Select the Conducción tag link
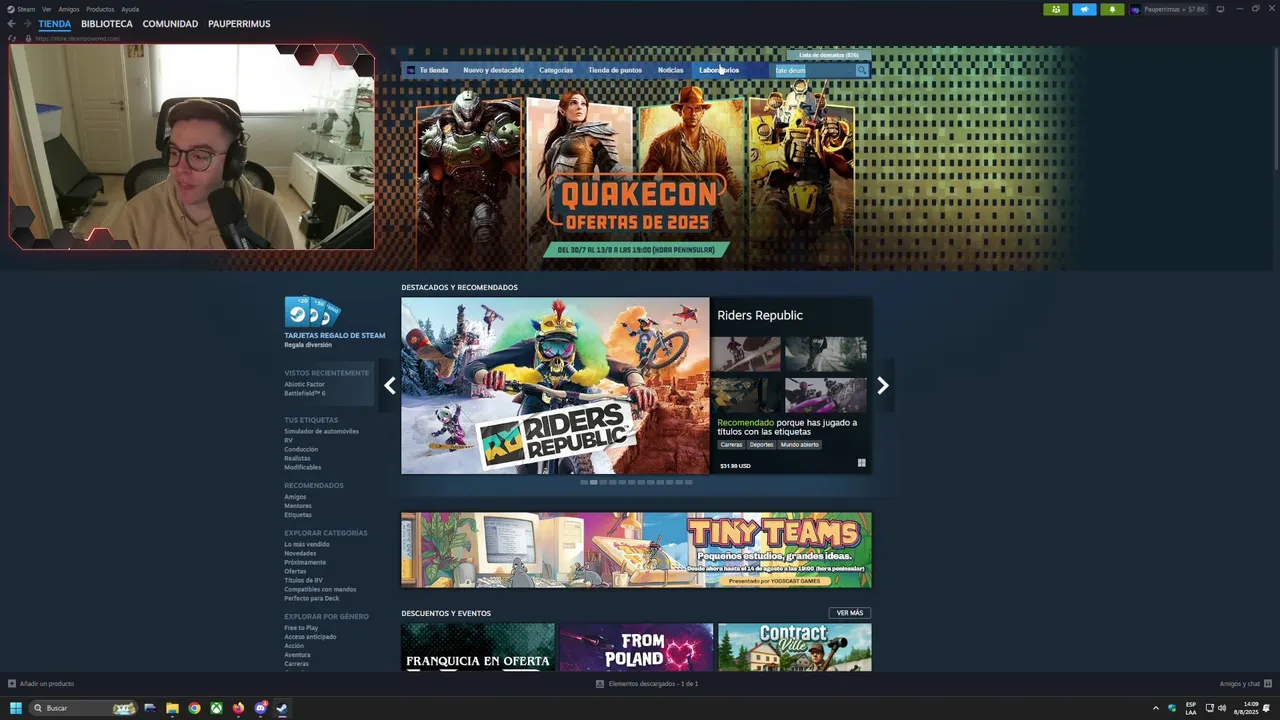 pyautogui.click(x=301, y=449)
